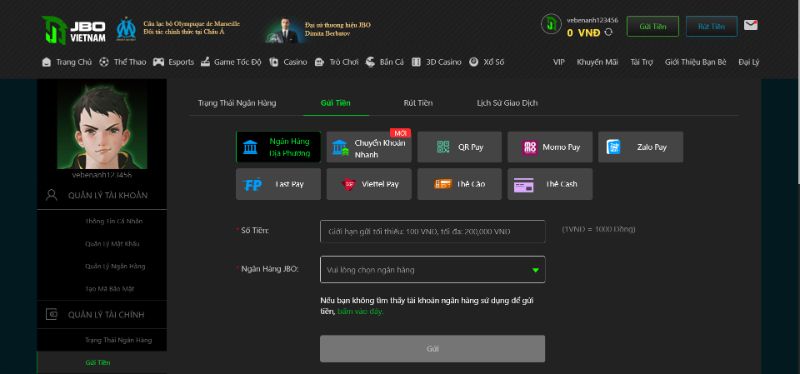Switch to Trạng Thái Ngân Hàng tab
The image size is (800, 374).
click(237, 103)
